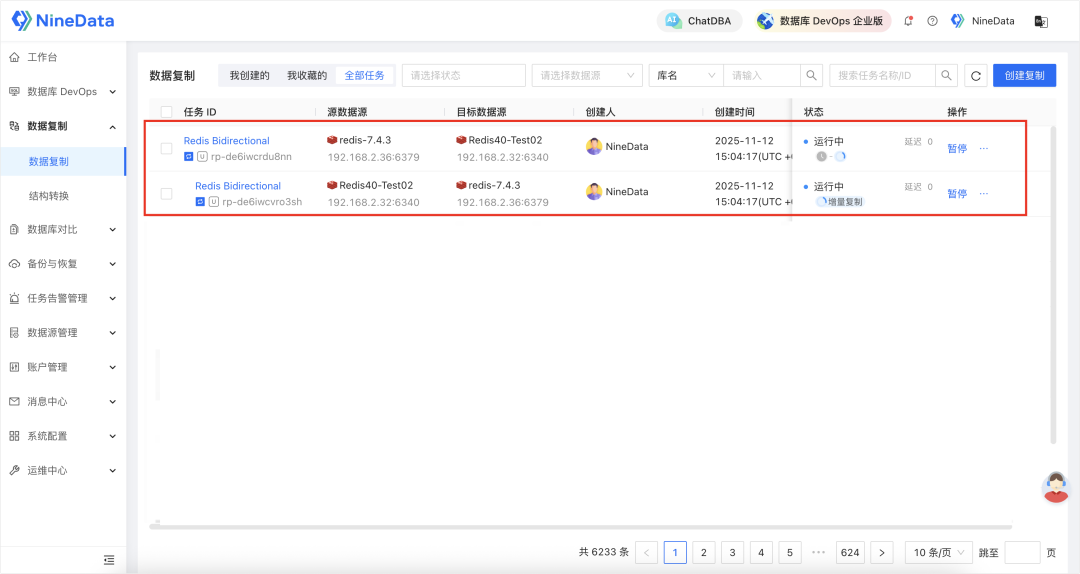Open more actions for the first task row
This screenshot has width=1080, height=574.
983,148
